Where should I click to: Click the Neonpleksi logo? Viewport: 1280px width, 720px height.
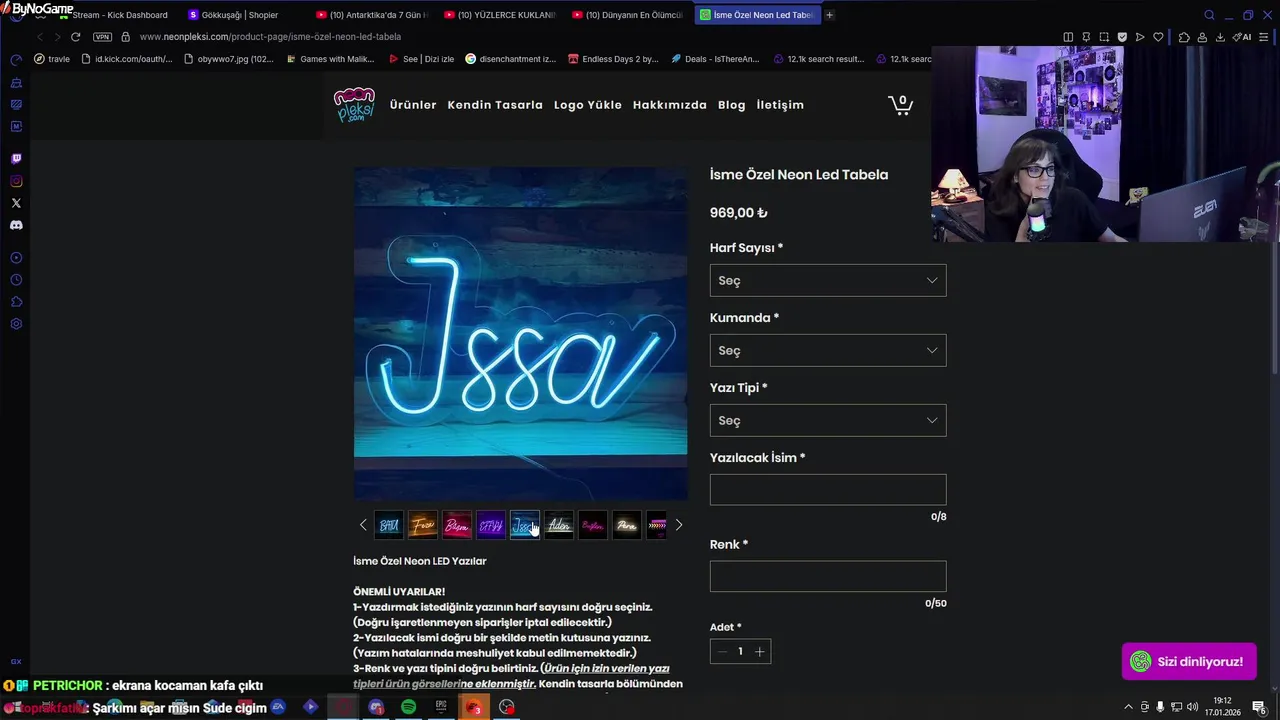tap(354, 105)
